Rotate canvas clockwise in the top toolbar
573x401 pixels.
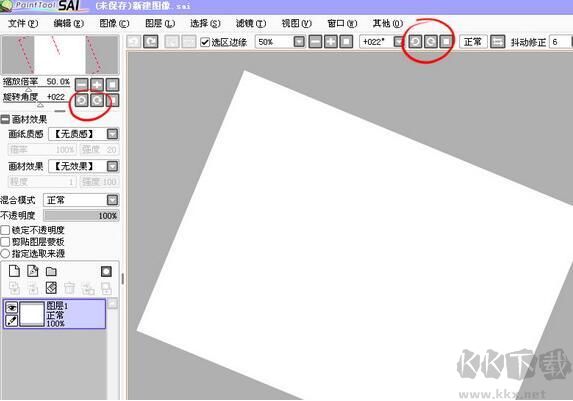pyautogui.click(x=430, y=42)
